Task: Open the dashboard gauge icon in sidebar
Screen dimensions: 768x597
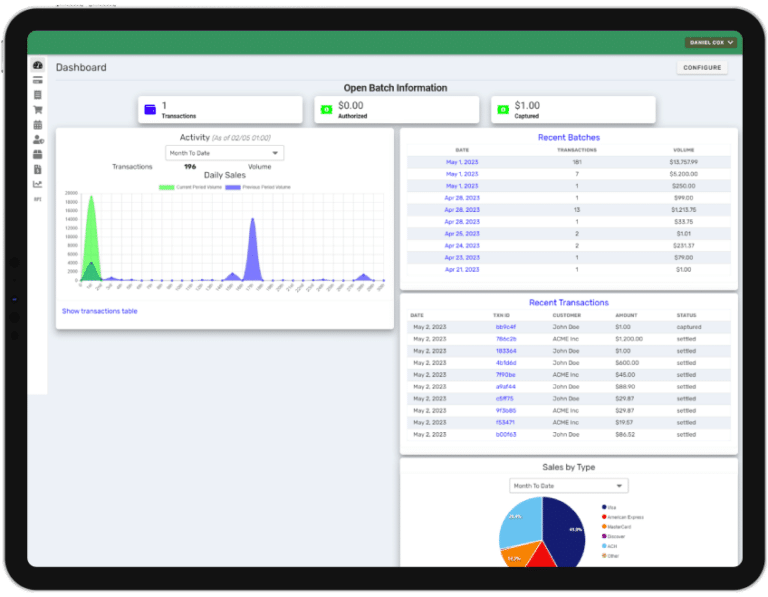Action: pos(38,65)
